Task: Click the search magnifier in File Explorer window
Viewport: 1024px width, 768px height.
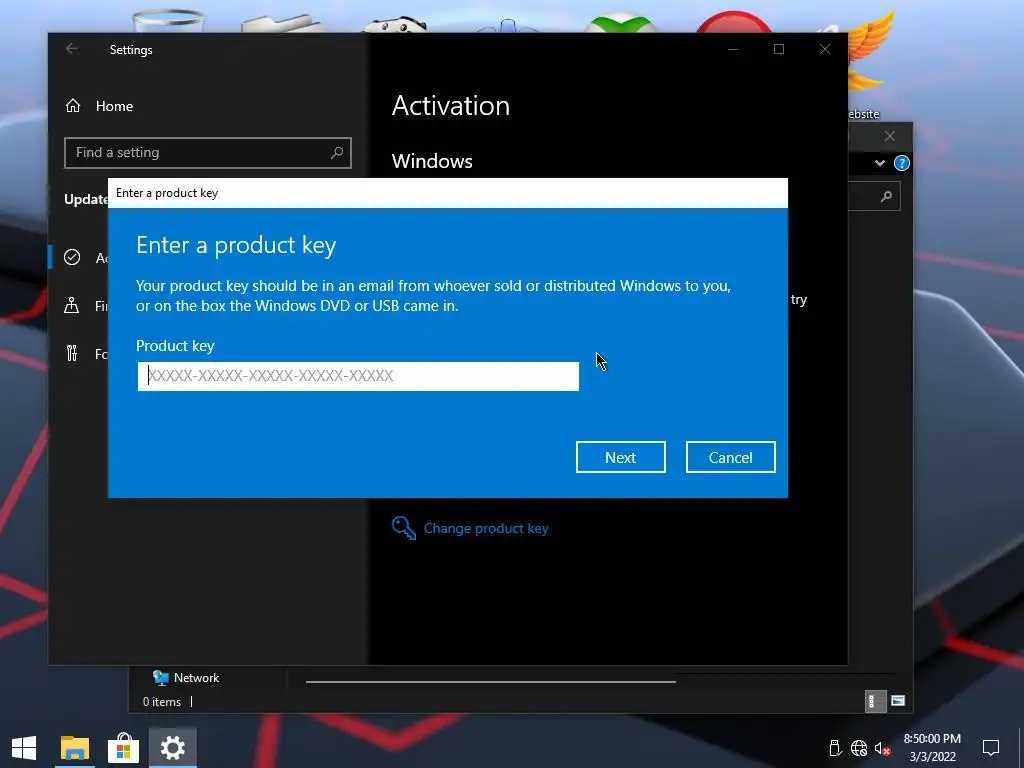Action: 886,197
